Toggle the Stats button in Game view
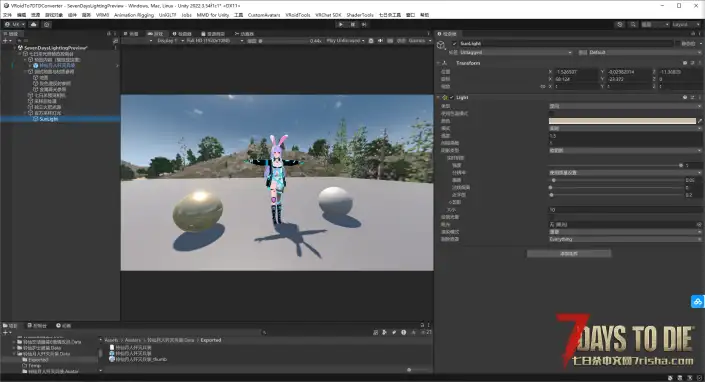The image size is (705, 382). pyautogui.click(x=400, y=41)
